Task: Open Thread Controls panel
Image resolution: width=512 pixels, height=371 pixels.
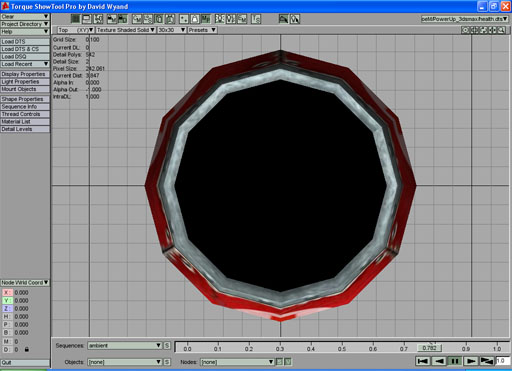Action: click(25, 114)
